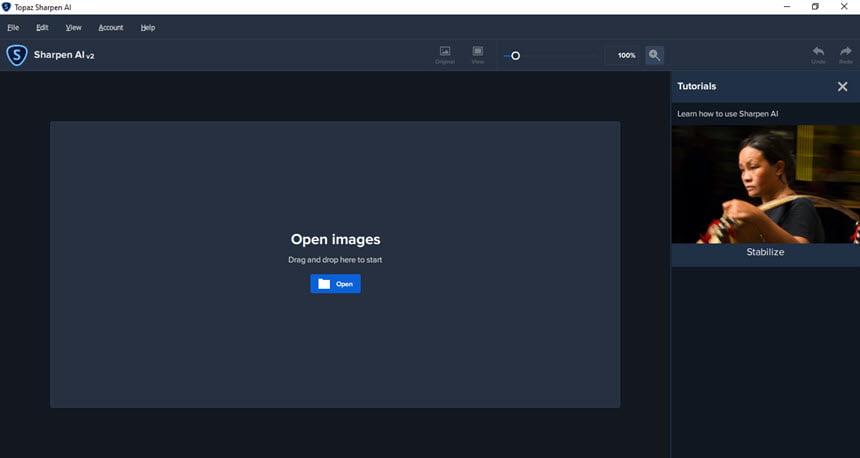Click the 'Open images' heading

pos(335,239)
